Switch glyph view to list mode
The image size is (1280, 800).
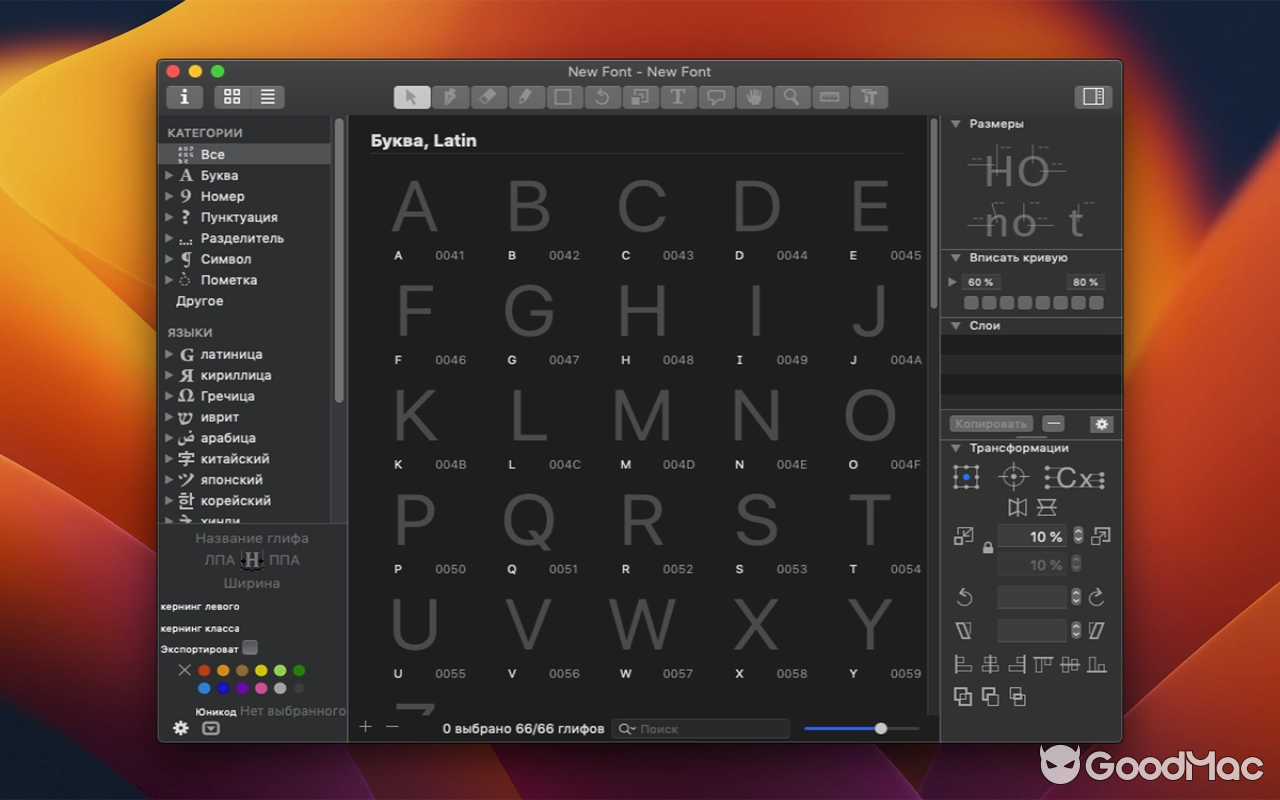point(266,97)
